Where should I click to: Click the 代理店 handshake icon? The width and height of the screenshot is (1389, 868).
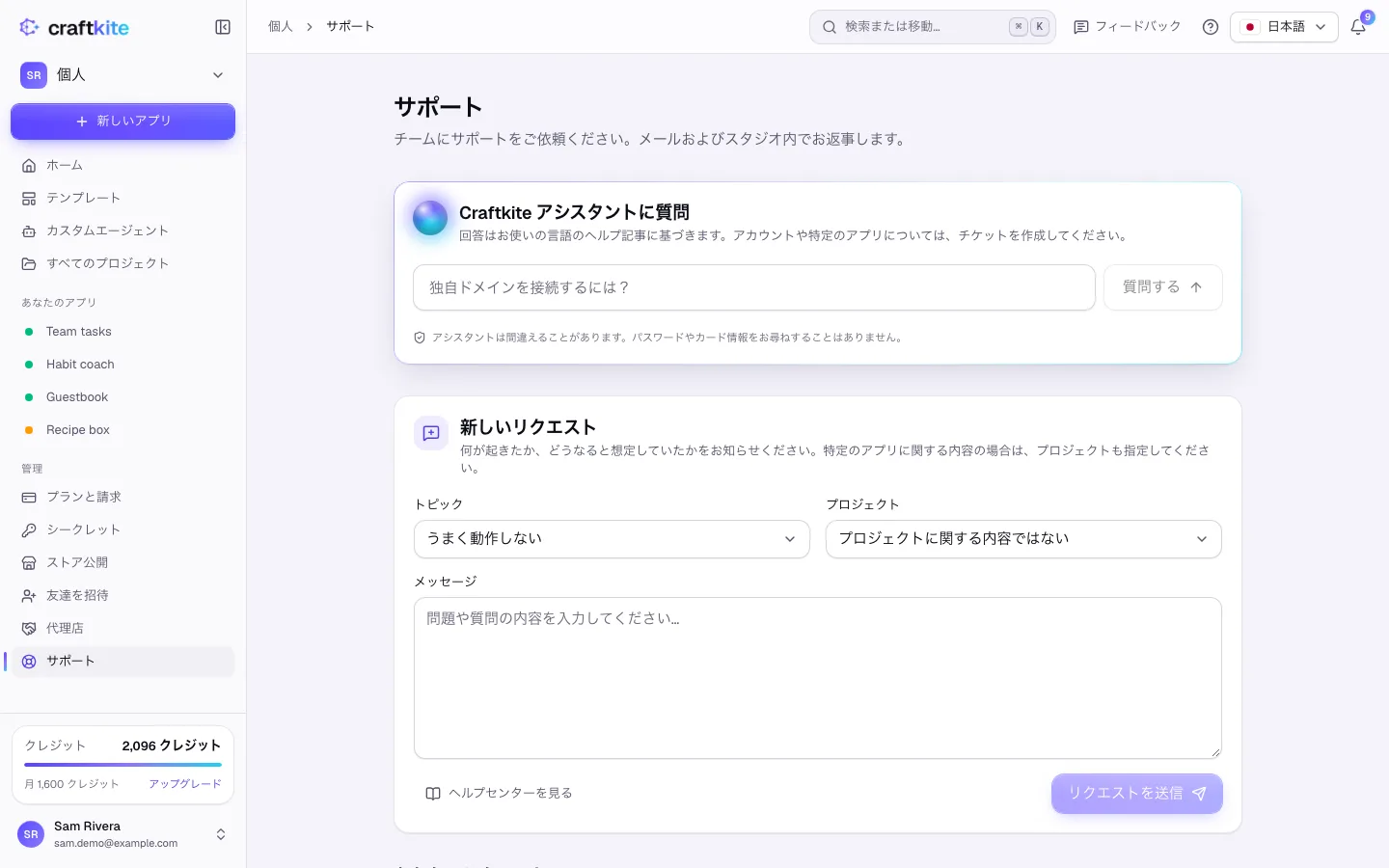(x=29, y=629)
